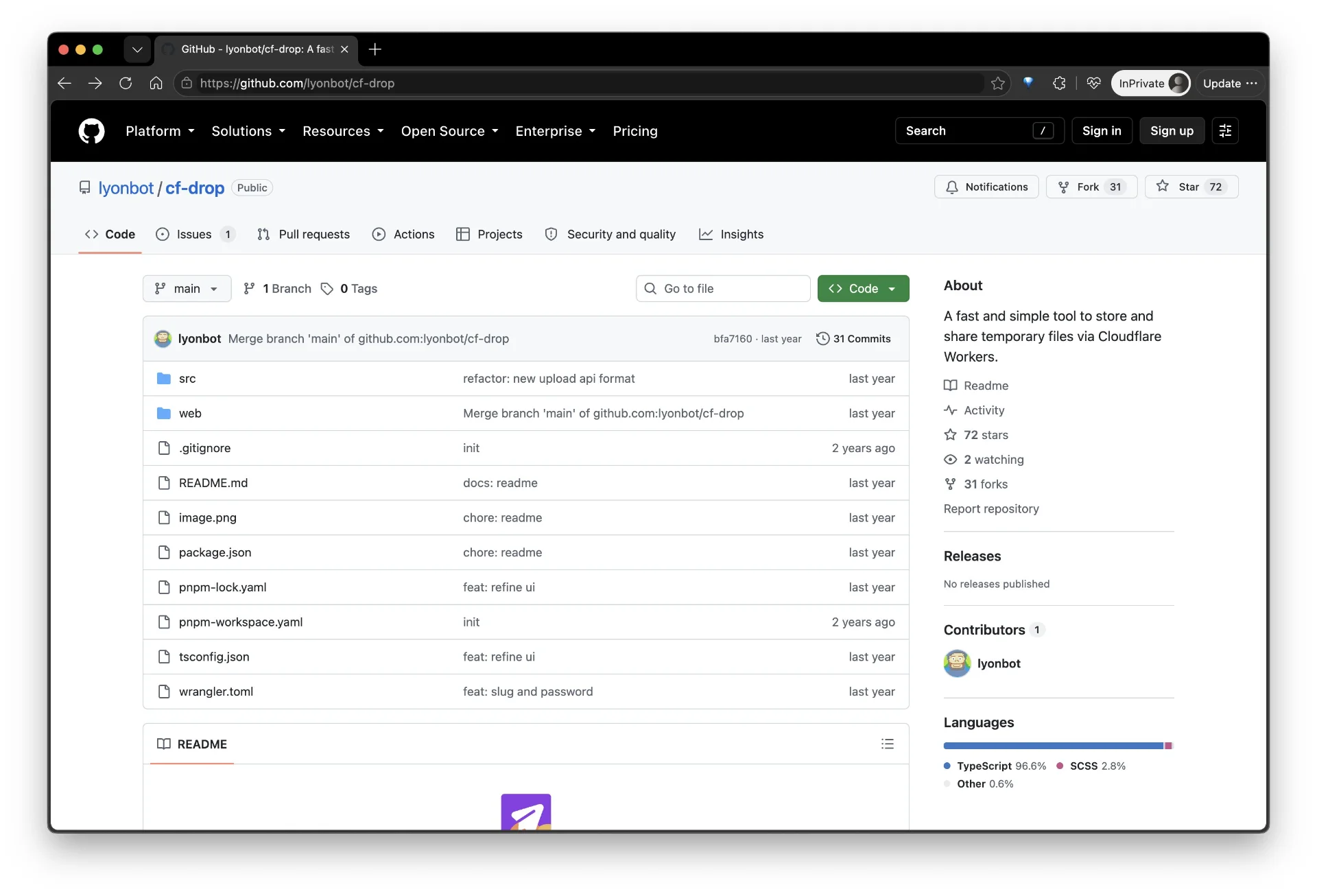The width and height of the screenshot is (1317, 896).
Task: Open the Activity link in About
Action: pyautogui.click(x=974, y=410)
